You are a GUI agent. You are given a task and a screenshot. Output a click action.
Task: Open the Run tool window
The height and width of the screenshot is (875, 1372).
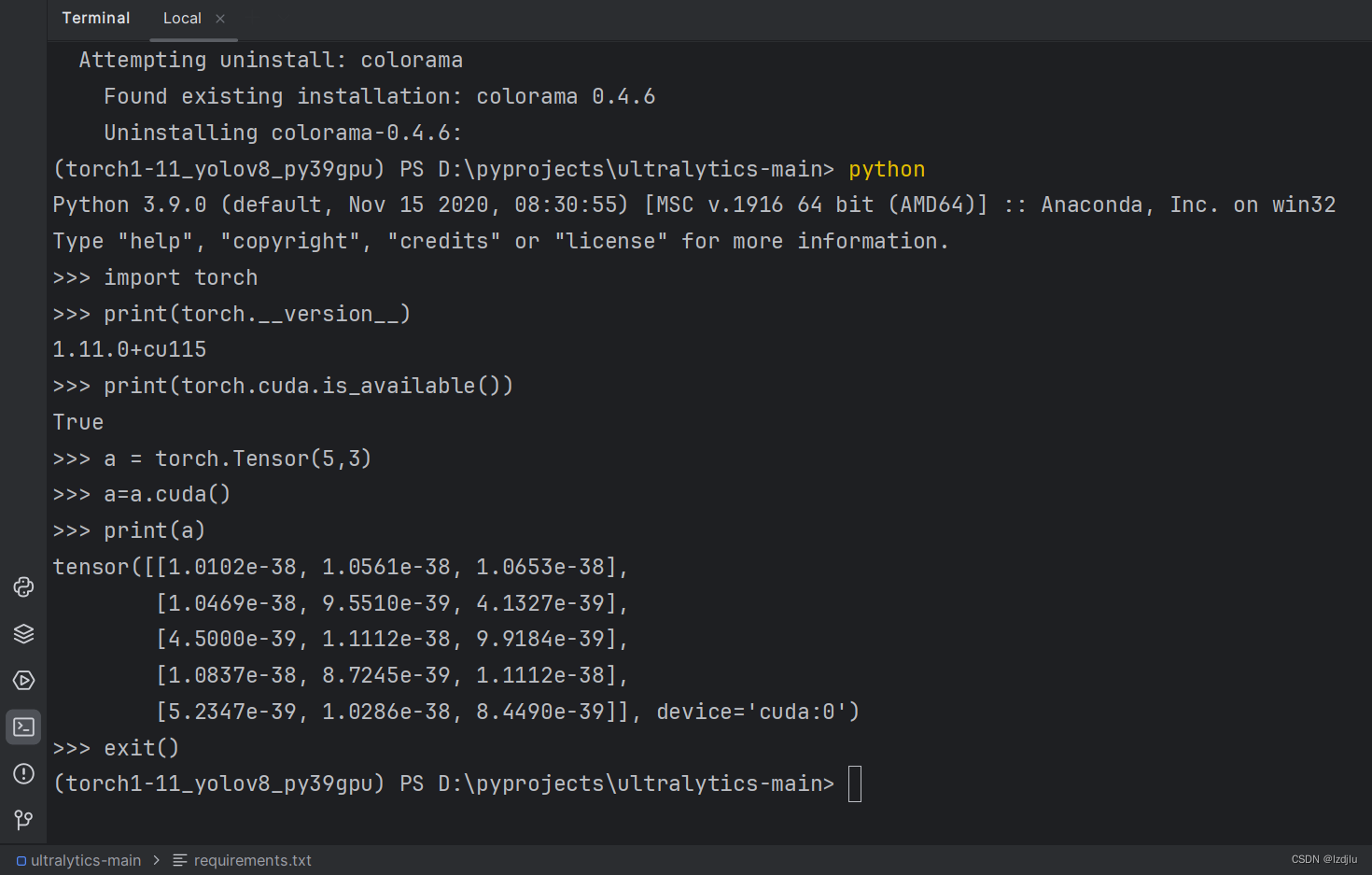click(23, 681)
